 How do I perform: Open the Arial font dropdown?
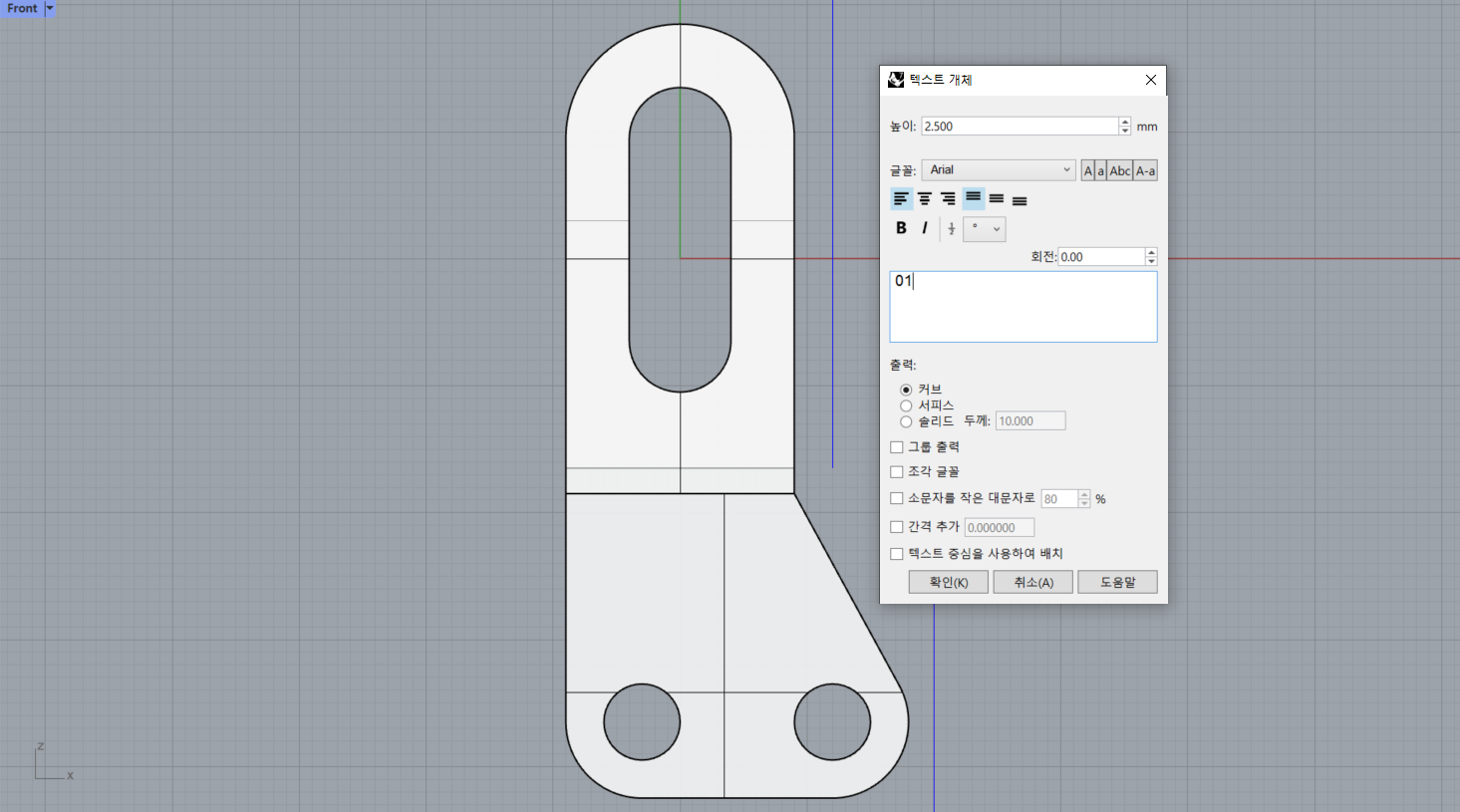999,170
